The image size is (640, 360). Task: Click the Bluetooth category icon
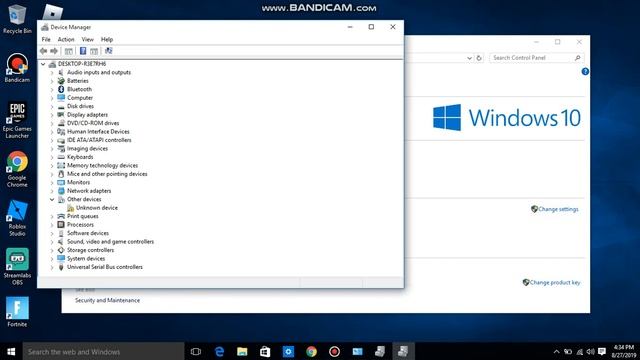pyautogui.click(x=61, y=89)
